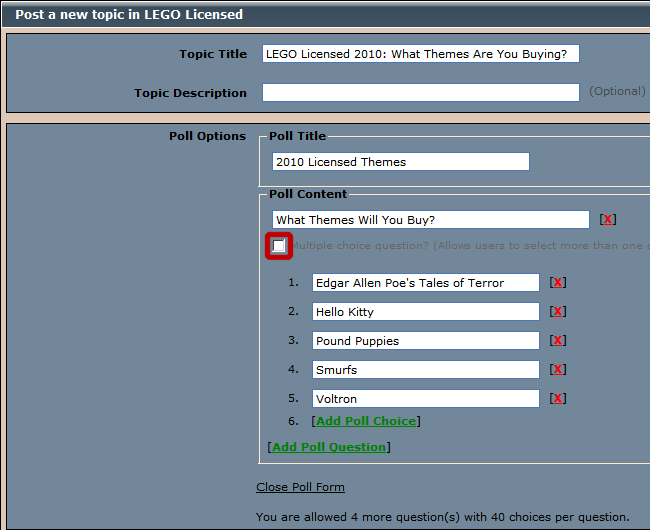Close the poll form

point(300,487)
